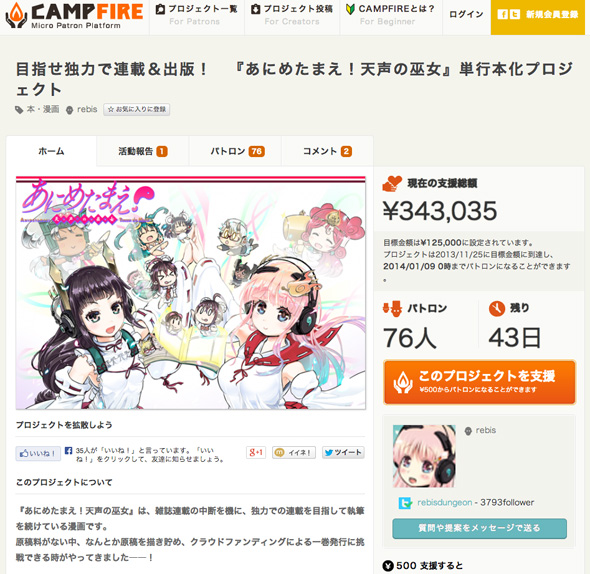590x574 pixels.
Task: Click the Twitter bird icon next to rebisdungeon
Action: pos(406,503)
